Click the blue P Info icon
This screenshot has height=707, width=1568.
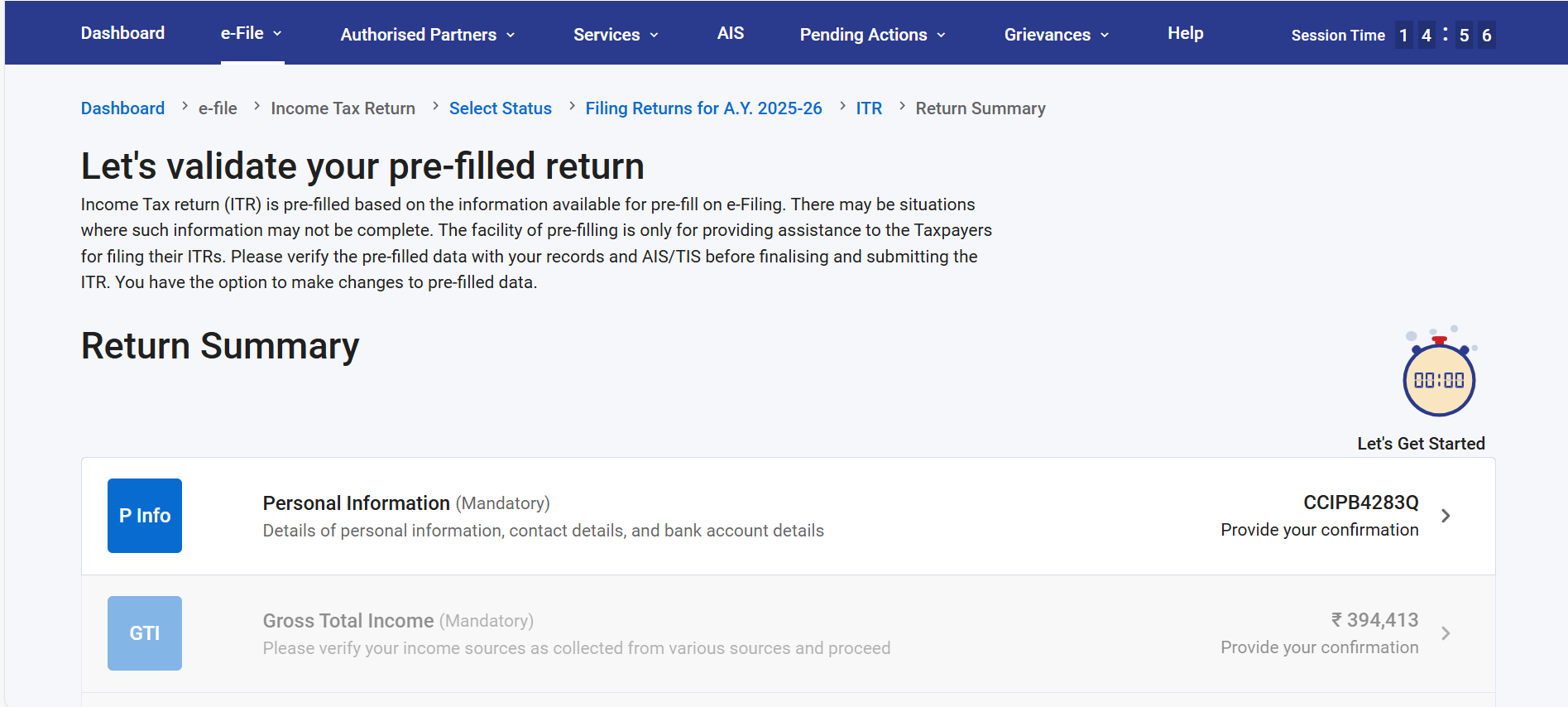coord(144,516)
